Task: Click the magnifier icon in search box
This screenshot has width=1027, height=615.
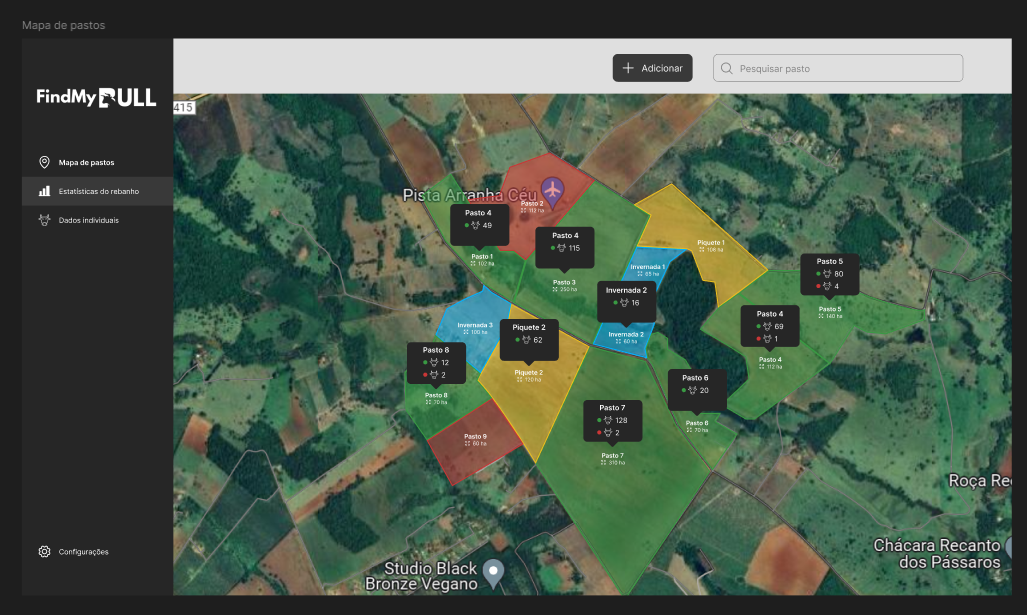Action: click(x=726, y=68)
